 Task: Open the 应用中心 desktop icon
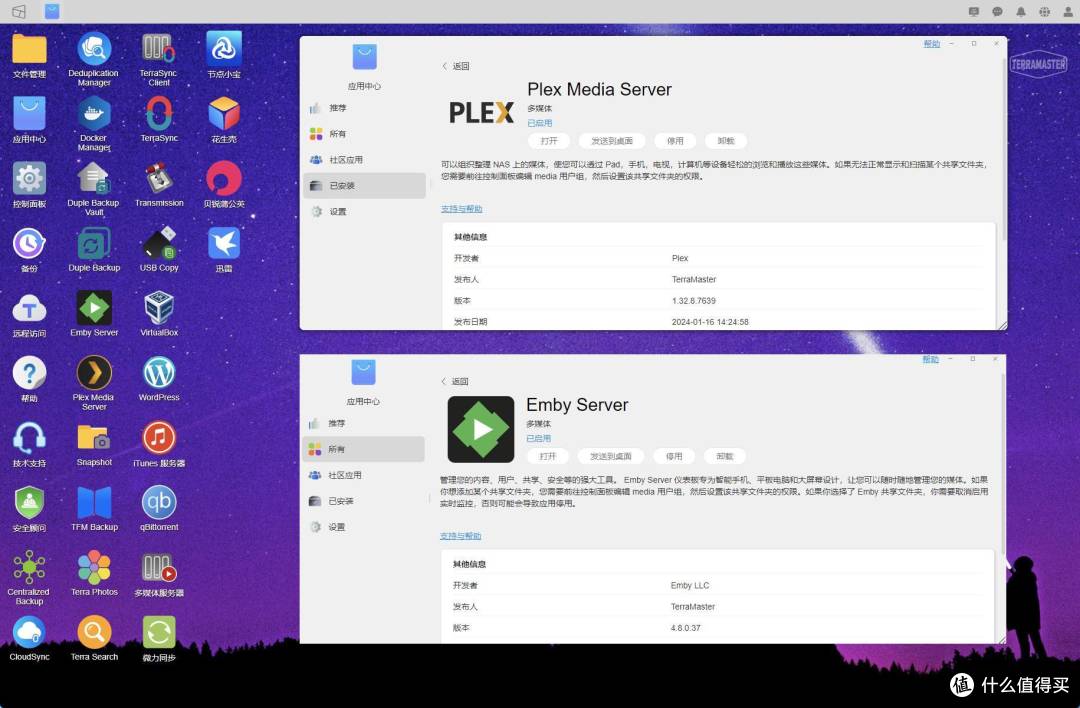(29, 114)
